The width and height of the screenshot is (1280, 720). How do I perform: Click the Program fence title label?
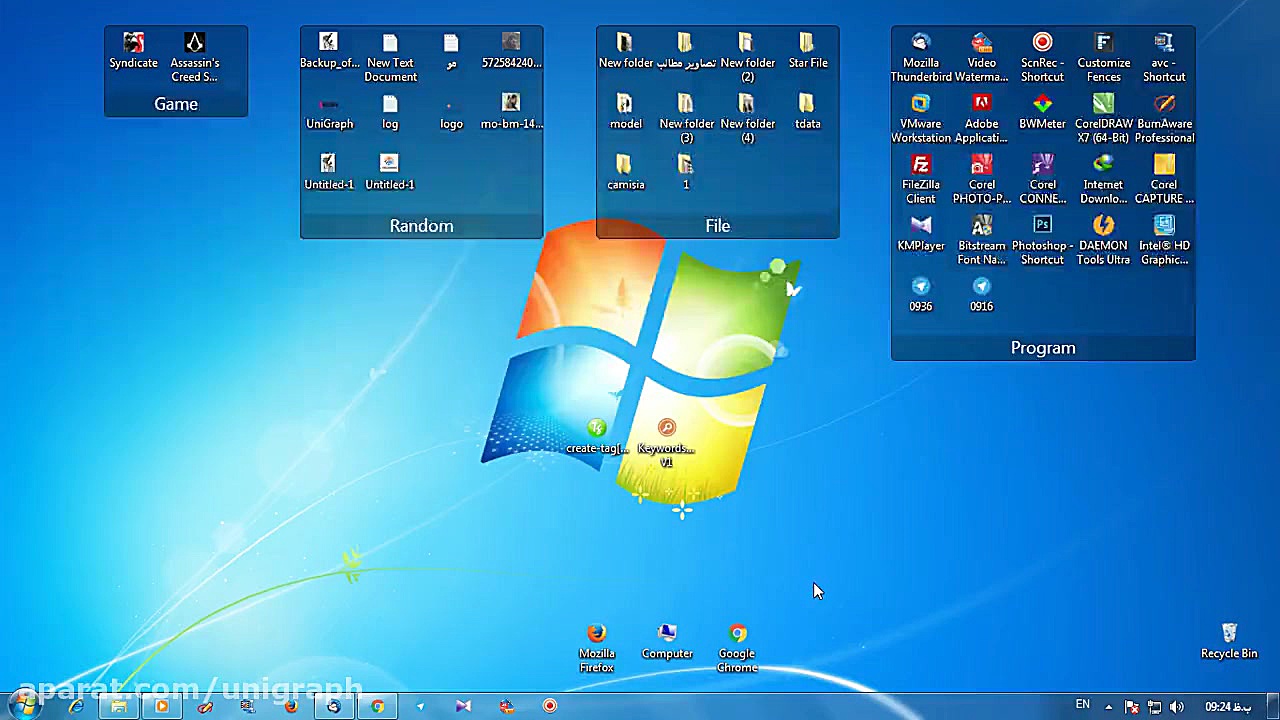[1043, 348]
